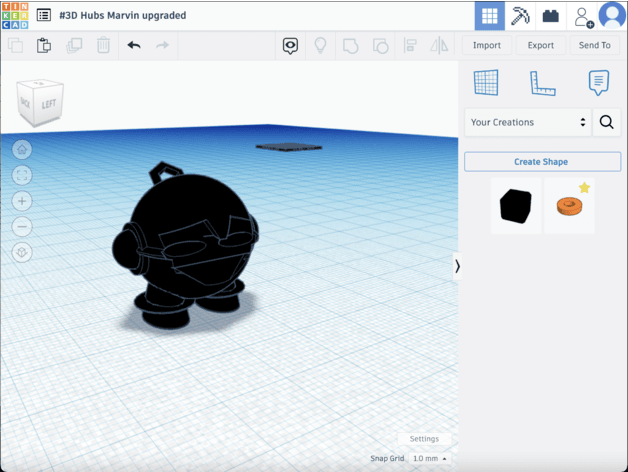Click the Align tool icon

click(410, 45)
